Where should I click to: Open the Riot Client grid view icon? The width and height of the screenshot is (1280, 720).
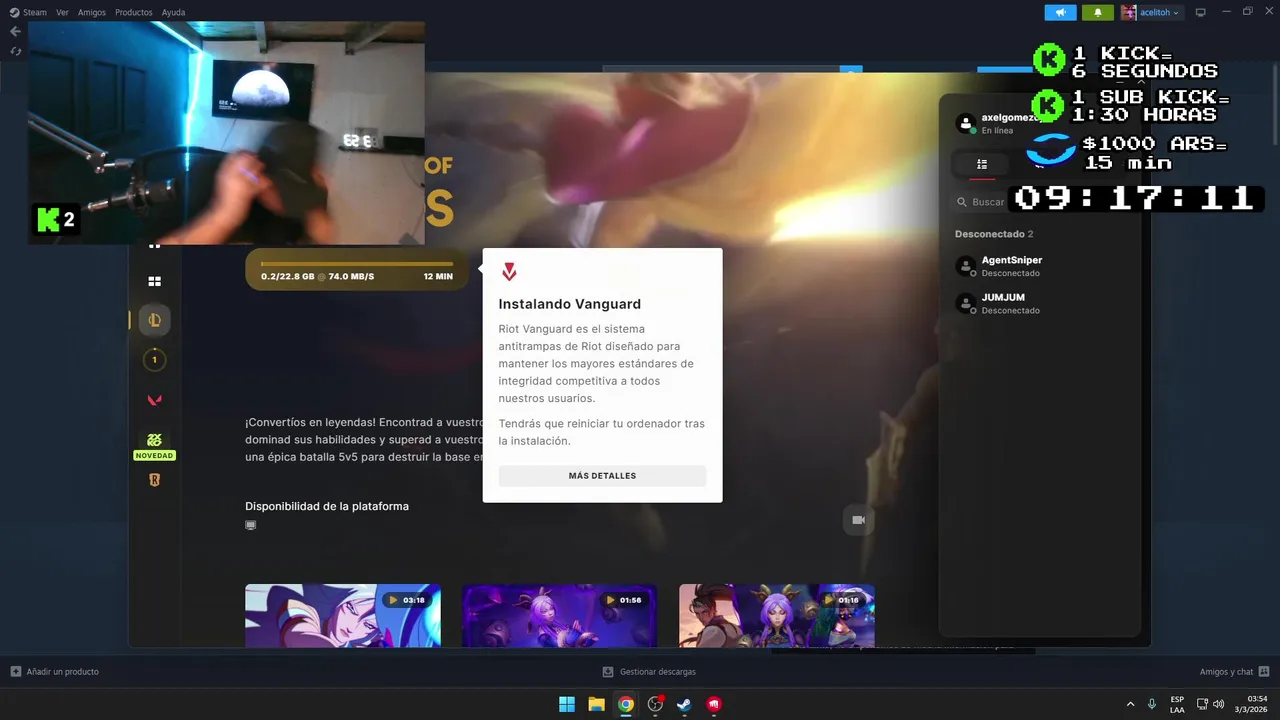(154, 282)
